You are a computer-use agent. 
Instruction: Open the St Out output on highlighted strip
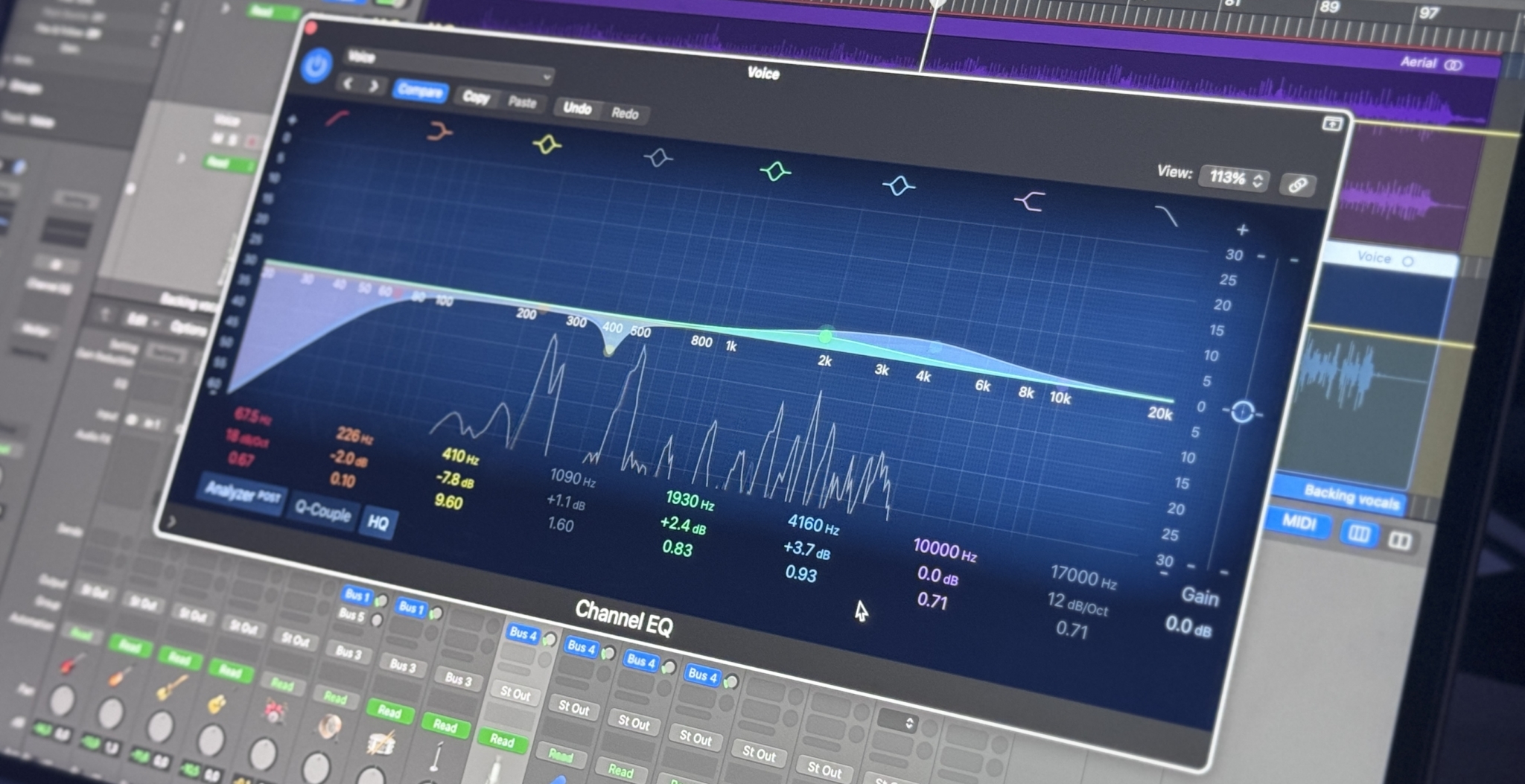515,694
